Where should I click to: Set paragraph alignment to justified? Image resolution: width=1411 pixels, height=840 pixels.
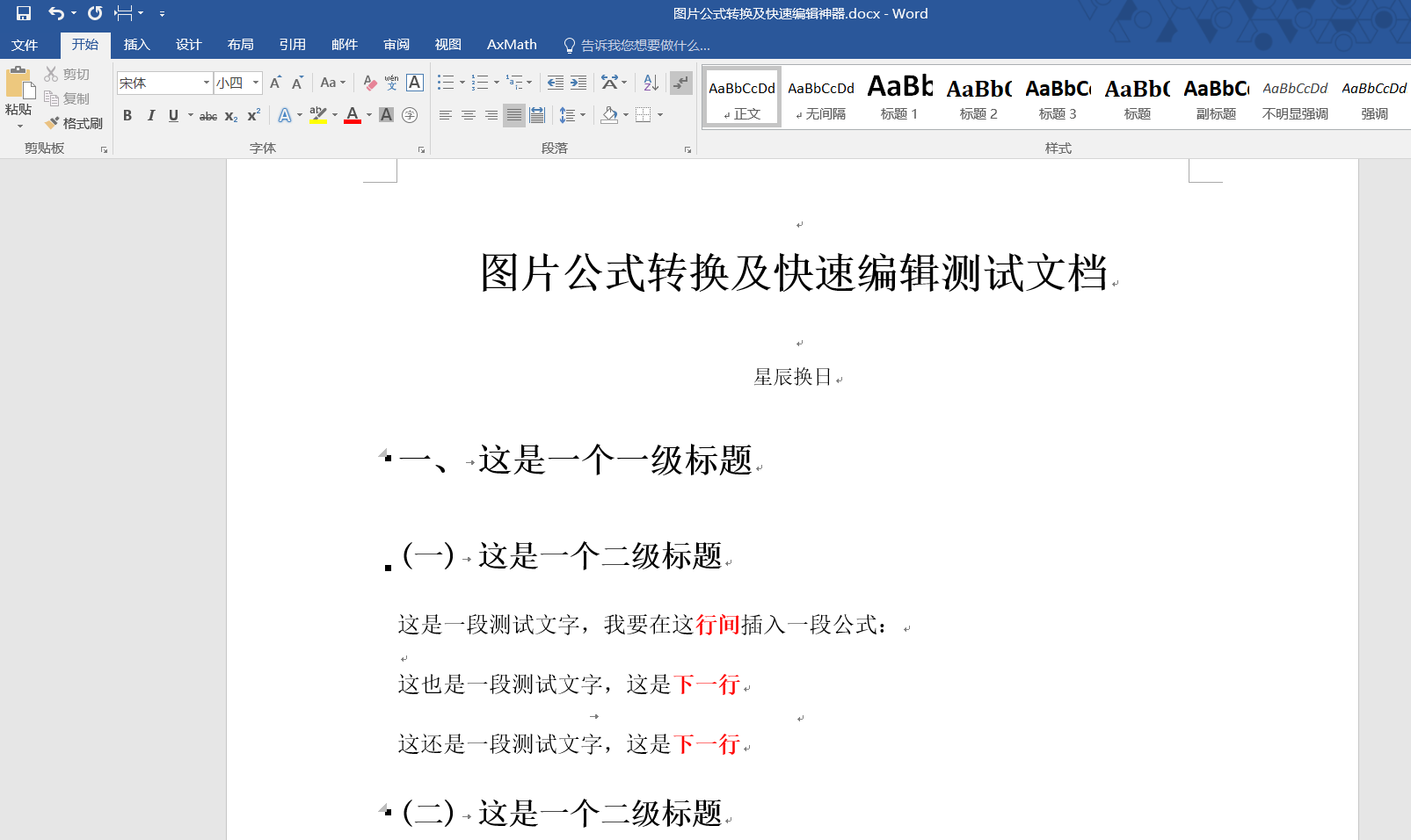[x=514, y=115]
